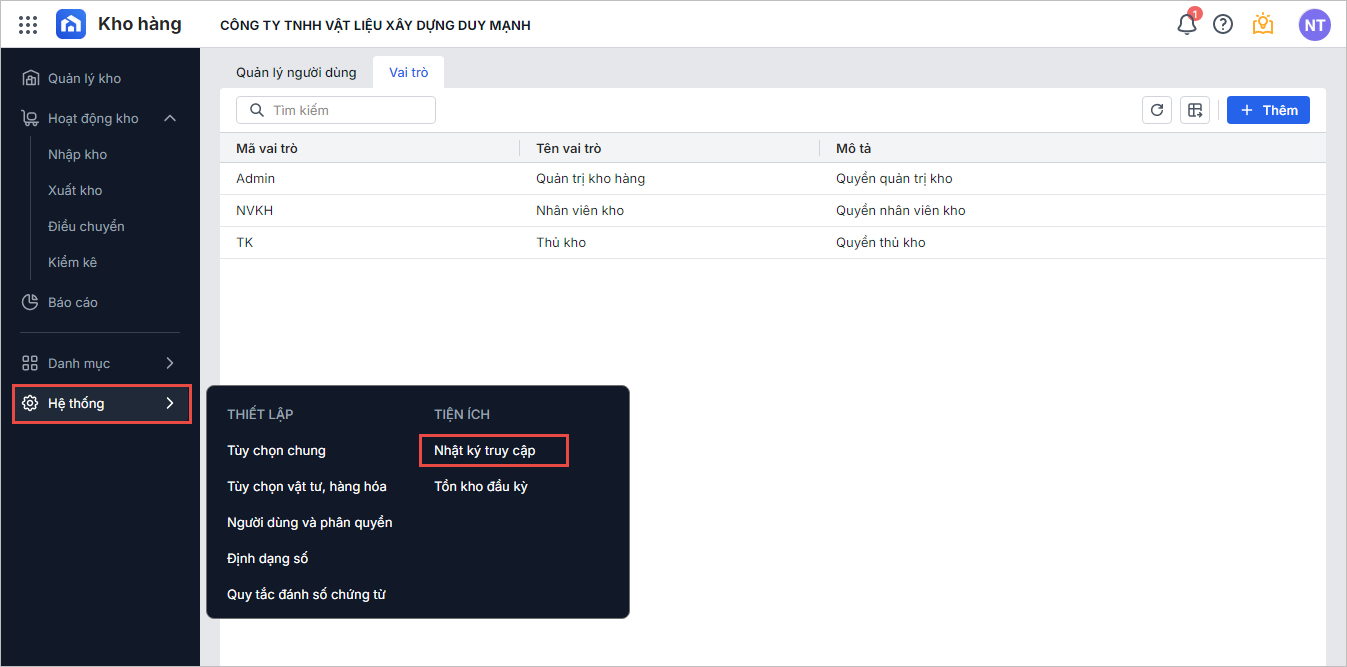Click the Kho hàng warehouse logo icon
1347x667 pixels.
[70, 24]
